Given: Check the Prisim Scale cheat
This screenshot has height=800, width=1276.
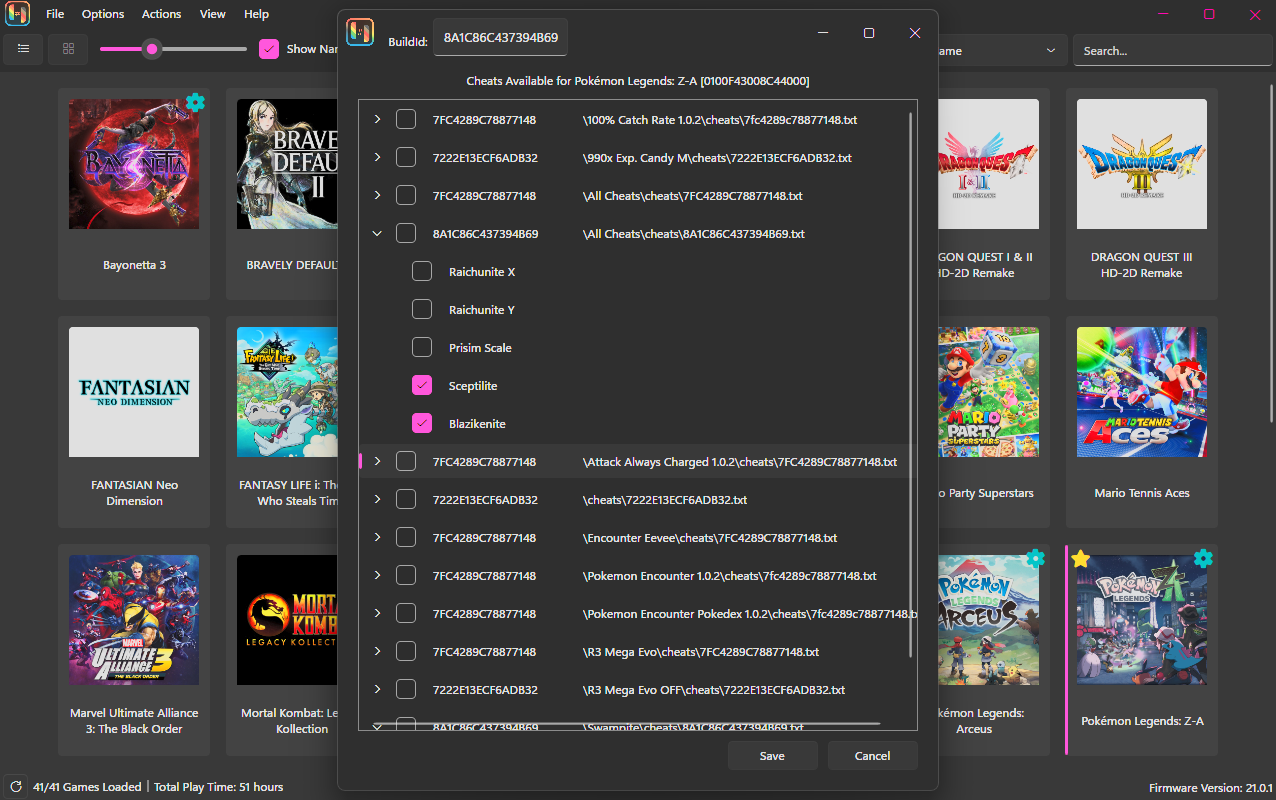Looking at the screenshot, I should tap(422, 348).
